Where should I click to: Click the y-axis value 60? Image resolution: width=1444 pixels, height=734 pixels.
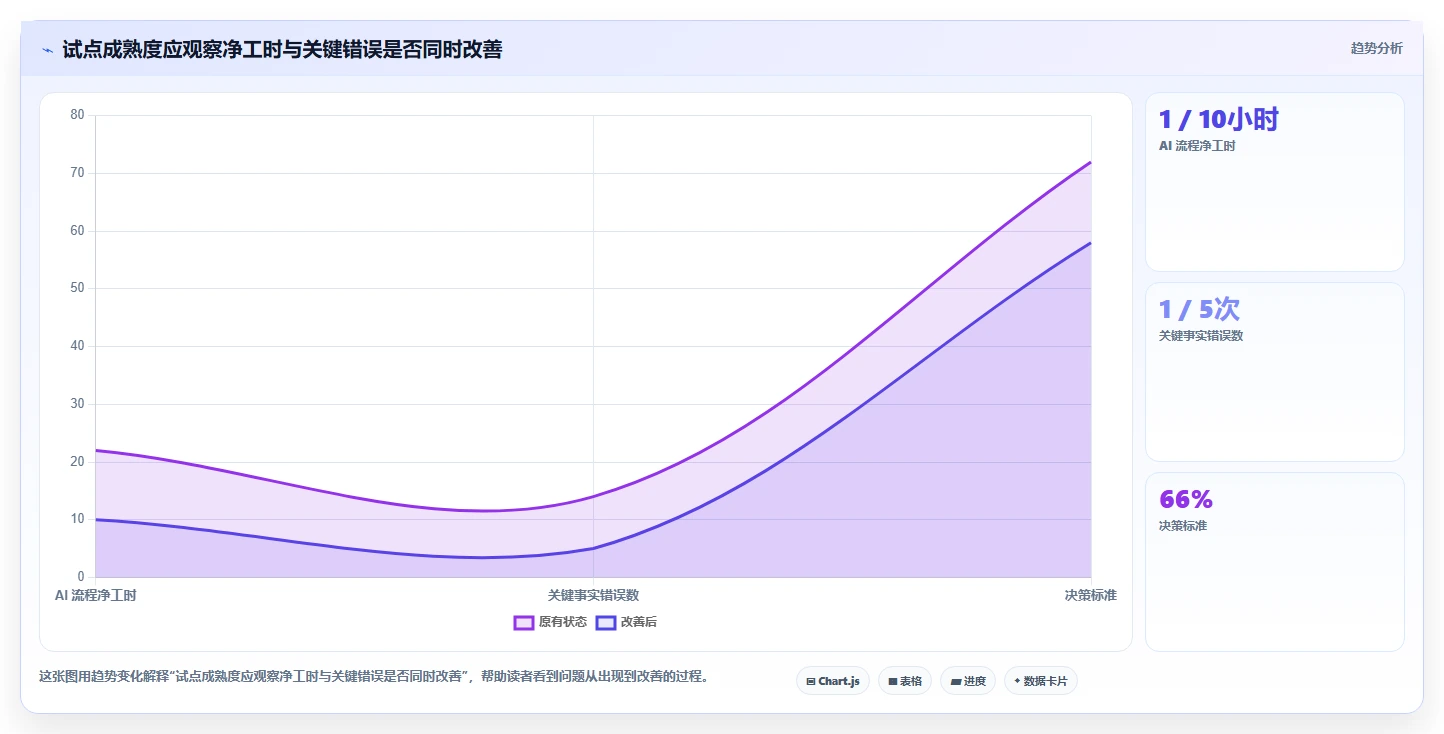pyautogui.click(x=78, y=231)
